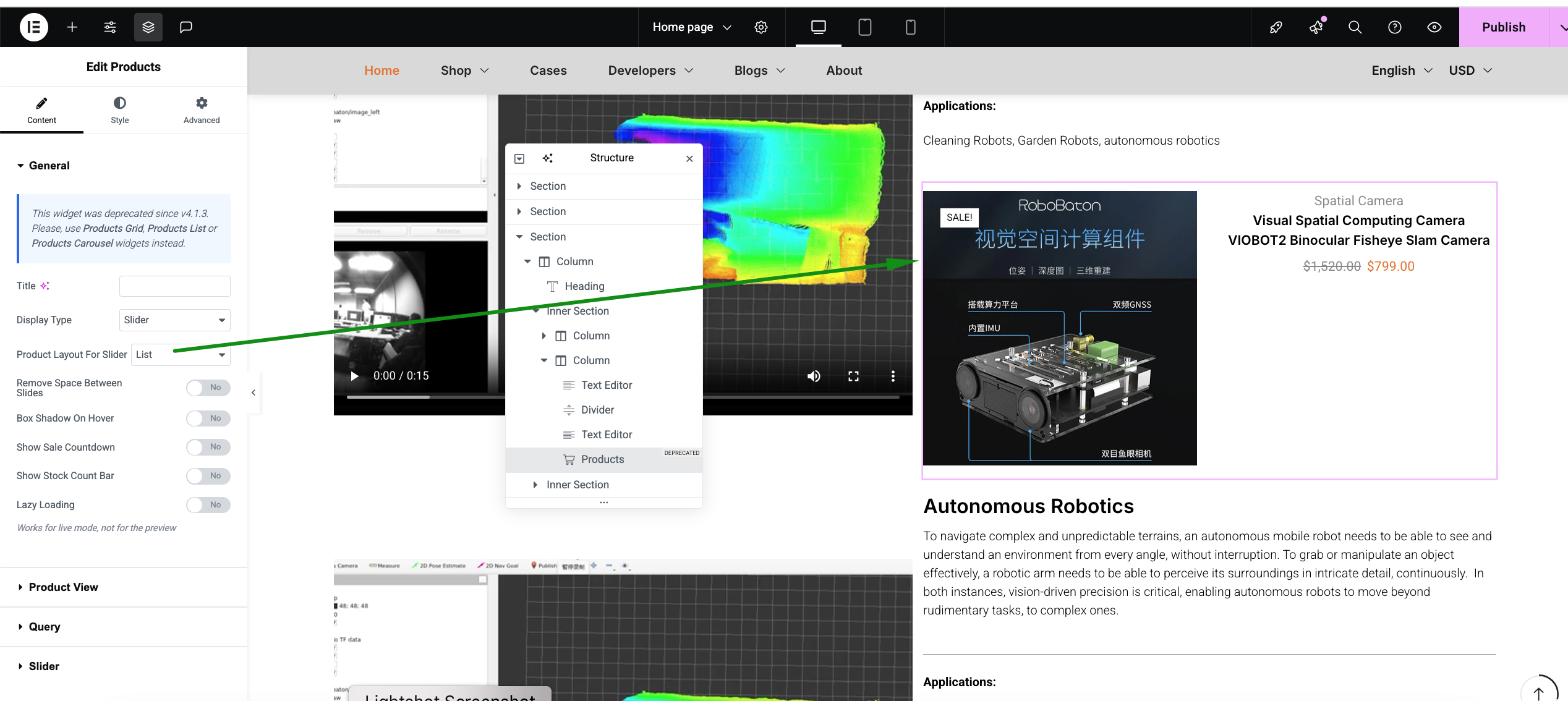The image size is (1568, 701).
Task: Click the RoboBaton product image
Action: (x=1060, y=328)
